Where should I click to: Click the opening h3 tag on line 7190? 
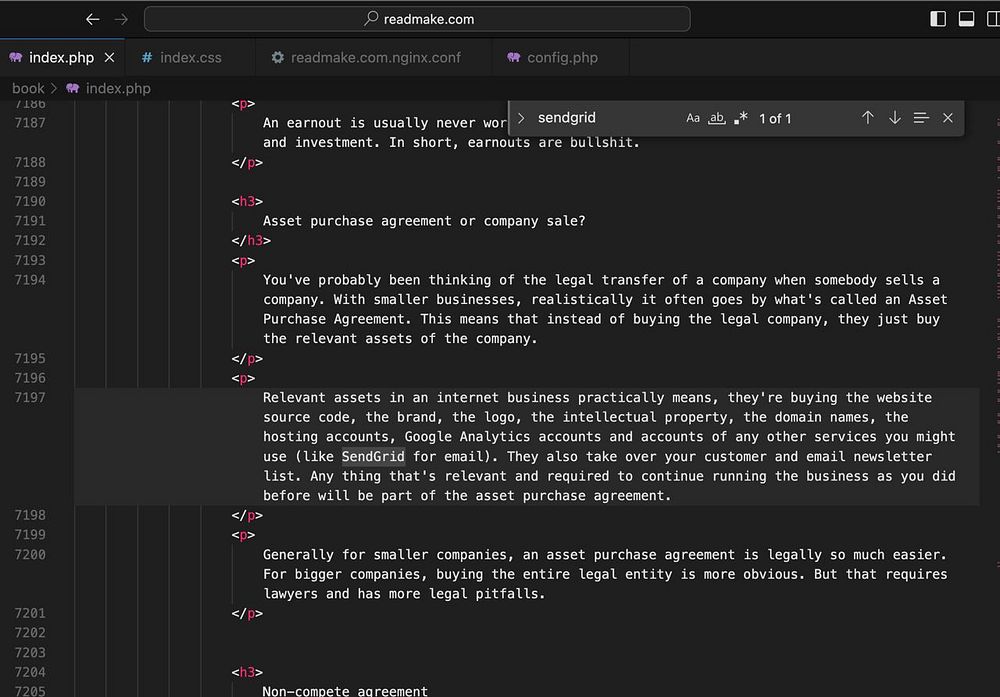pyautogui.click(x=247, y=202)
